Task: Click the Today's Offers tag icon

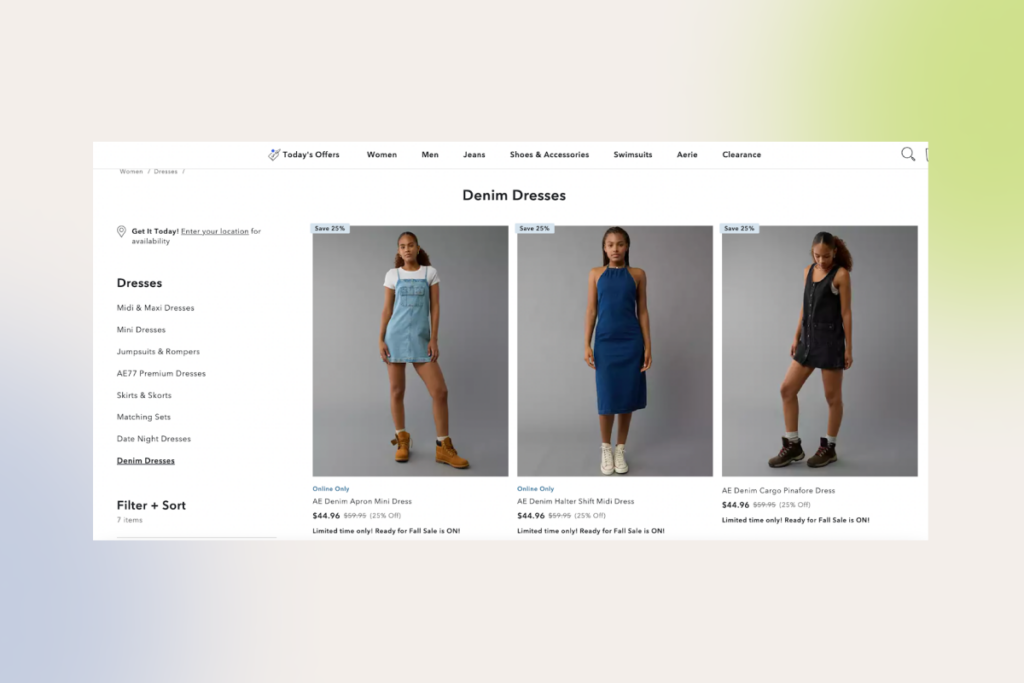Action: pos(274,155)
